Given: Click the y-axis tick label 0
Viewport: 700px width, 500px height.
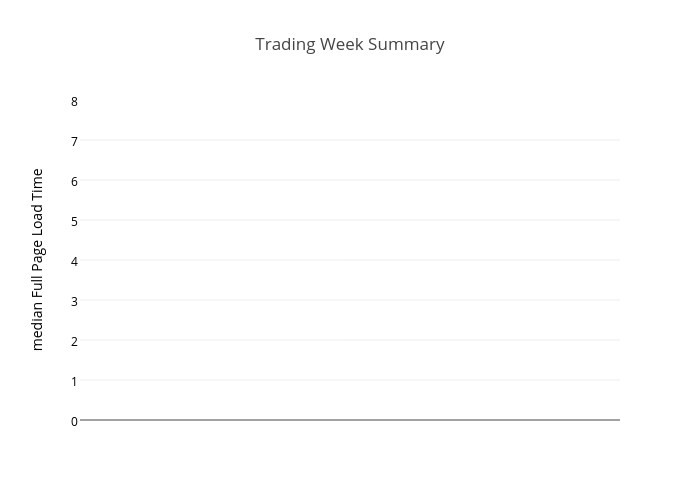Looking at the screenshot, I should pyautogui.click(x=74, y=421).
